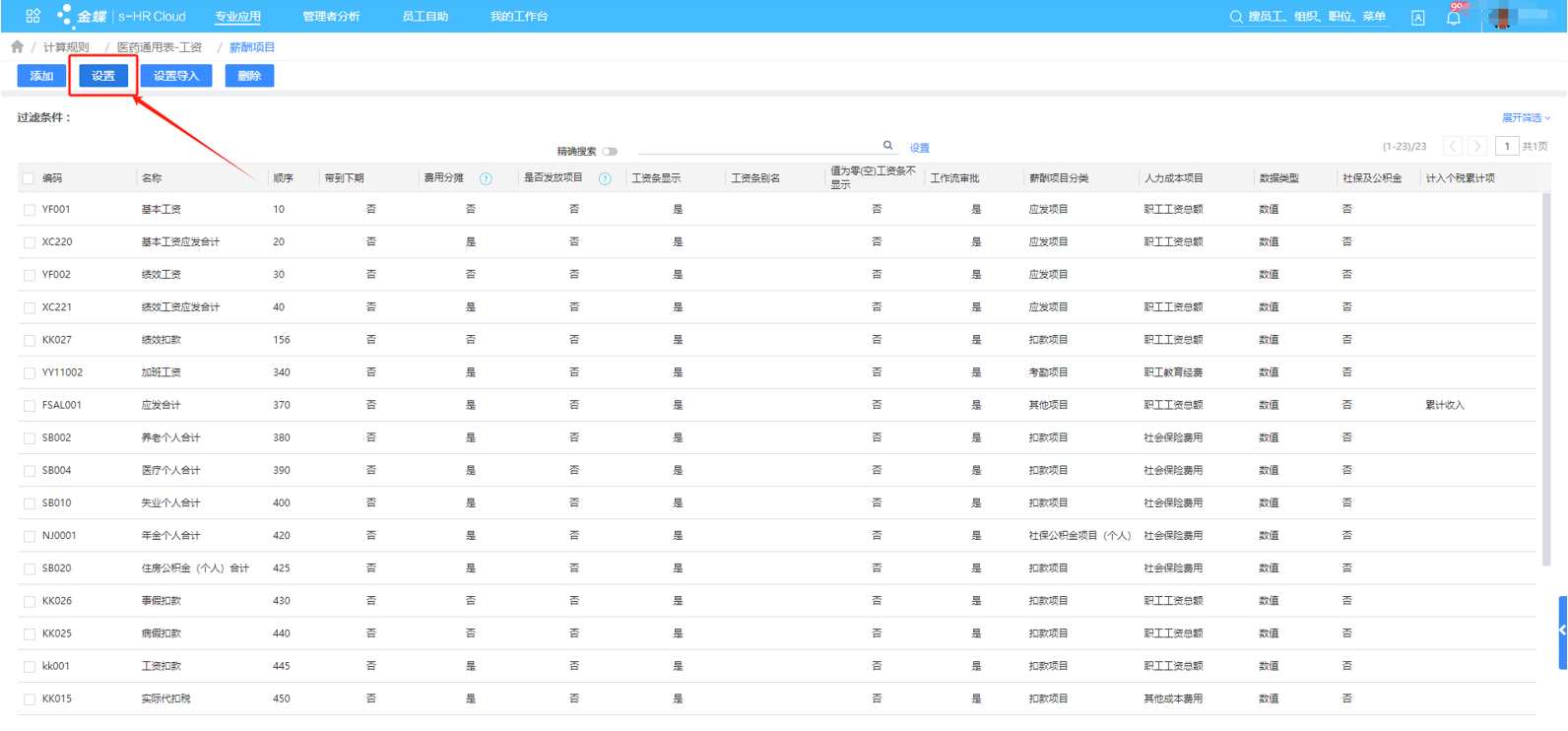Image resolution: width=1568 pixels, height=731 pixels.
Task: Select the 累计收入 cell
Action: (x=1445, y=405)
